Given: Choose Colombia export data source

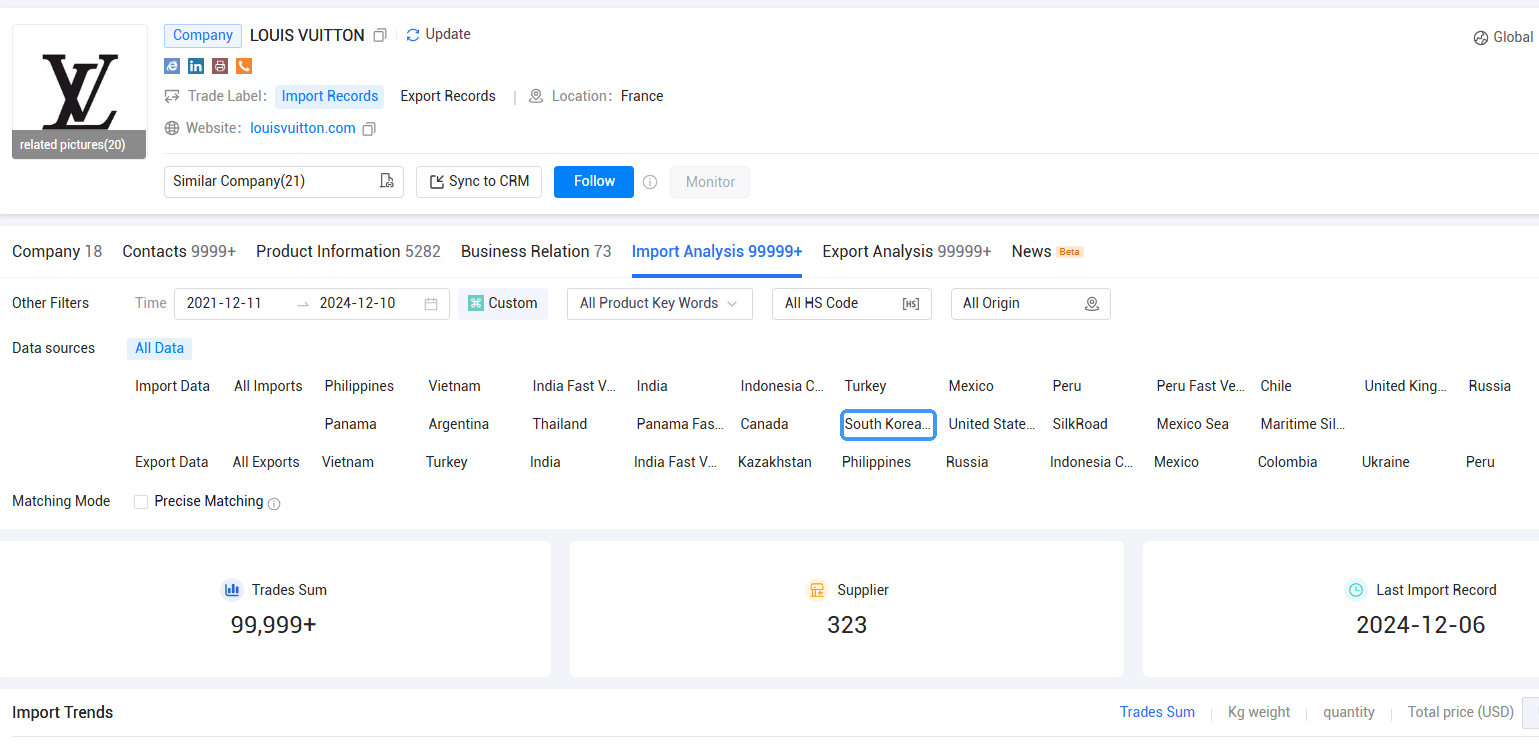Looking at the screenshot, I should [1287, 463].
